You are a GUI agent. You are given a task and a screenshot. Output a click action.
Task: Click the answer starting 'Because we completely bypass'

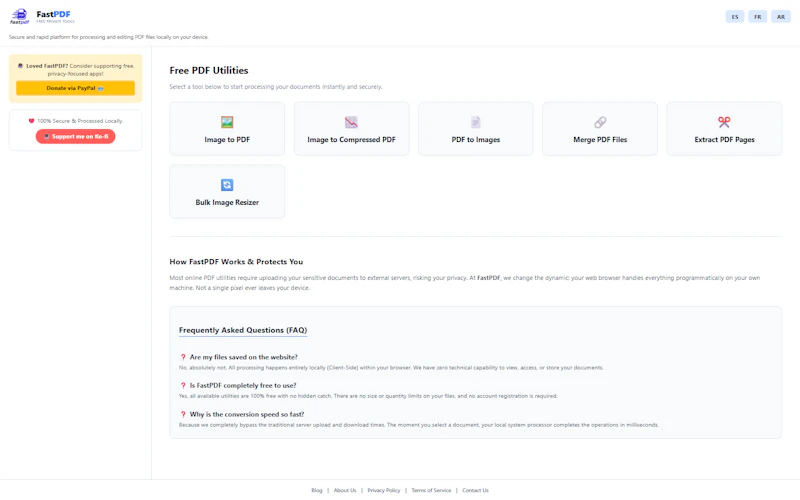[x=418, y=424]
